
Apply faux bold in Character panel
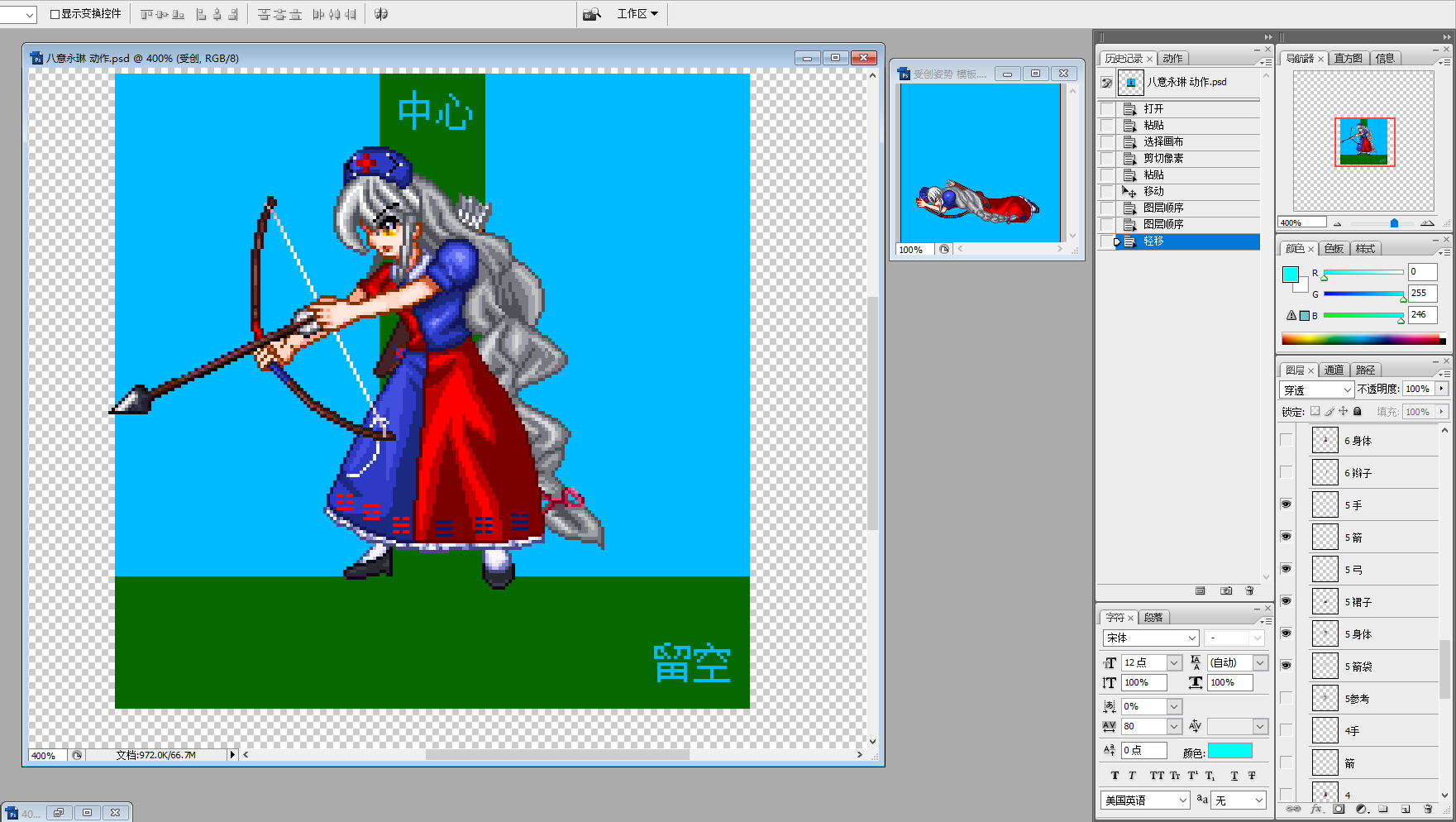pyautogui.click(x=1115, y=776)
